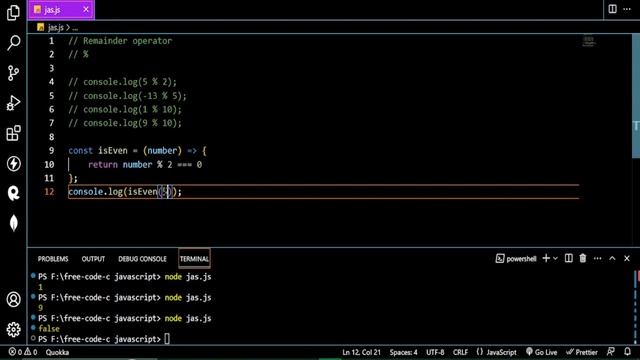Open feedback icon in status bar
This screenshot has height=360, width=640.
tap(611, 352)
